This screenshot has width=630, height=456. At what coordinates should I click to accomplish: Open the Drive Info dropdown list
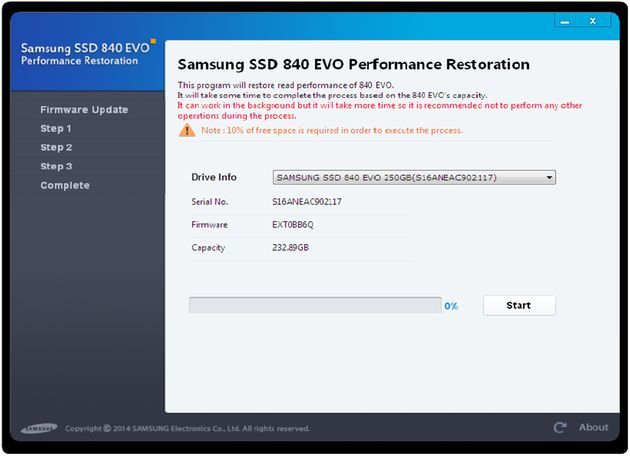(414, 177)
